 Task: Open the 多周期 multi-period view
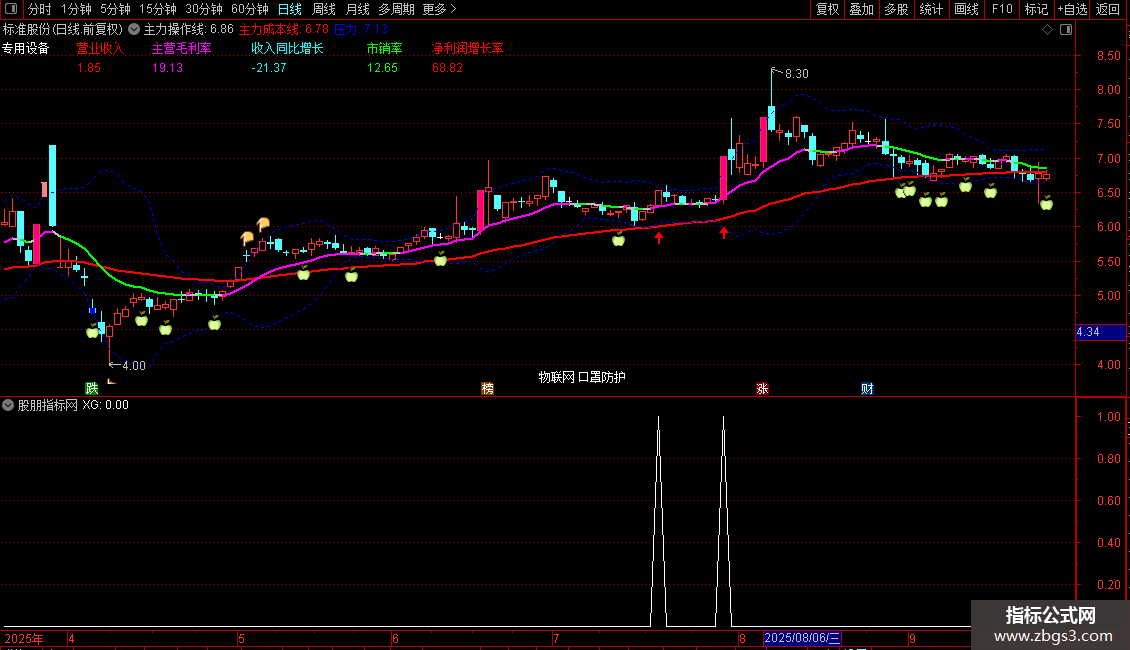click(396, 9)
